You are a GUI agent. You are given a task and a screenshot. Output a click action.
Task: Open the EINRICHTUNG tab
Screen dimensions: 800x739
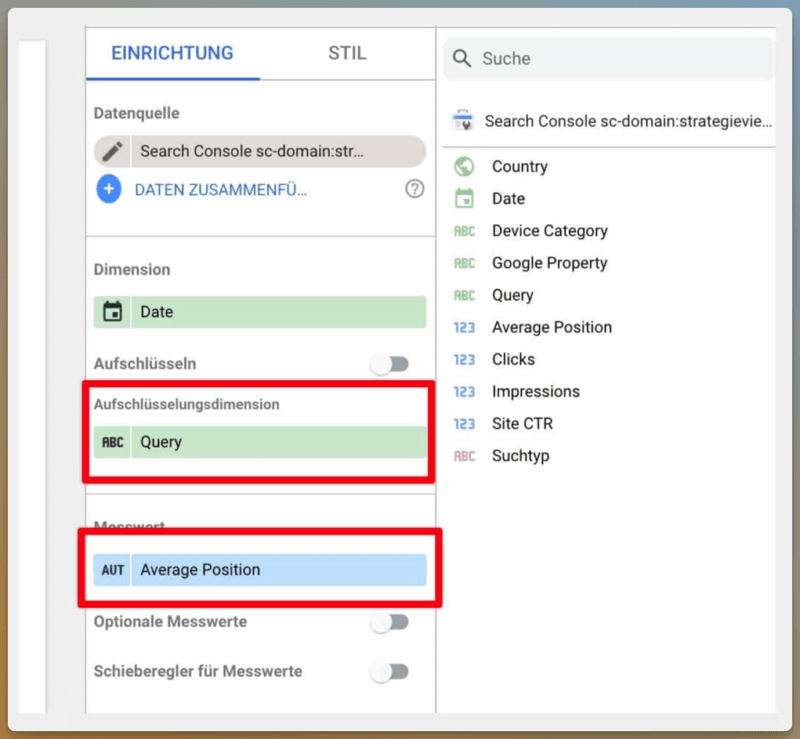pyautogui.click(x=172, y=54)
